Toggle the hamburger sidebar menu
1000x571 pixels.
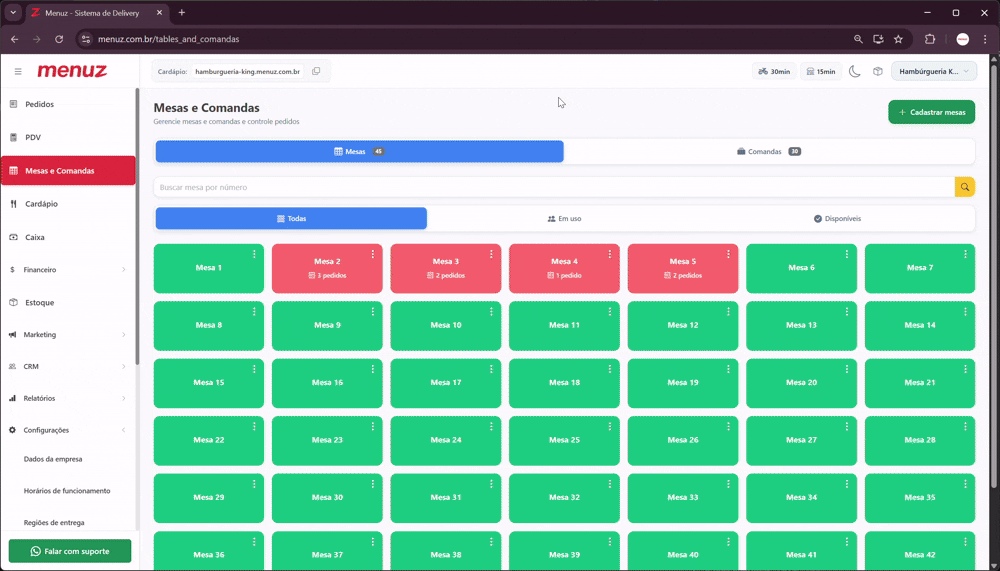18,71
